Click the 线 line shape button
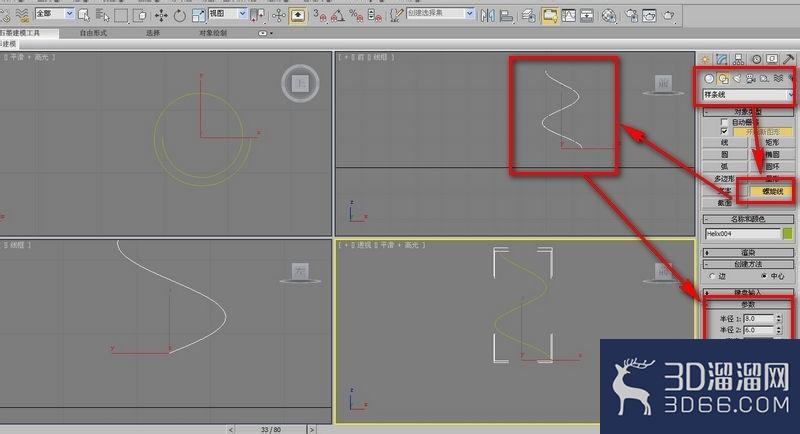800x434 pixels. tap(724, 143)
